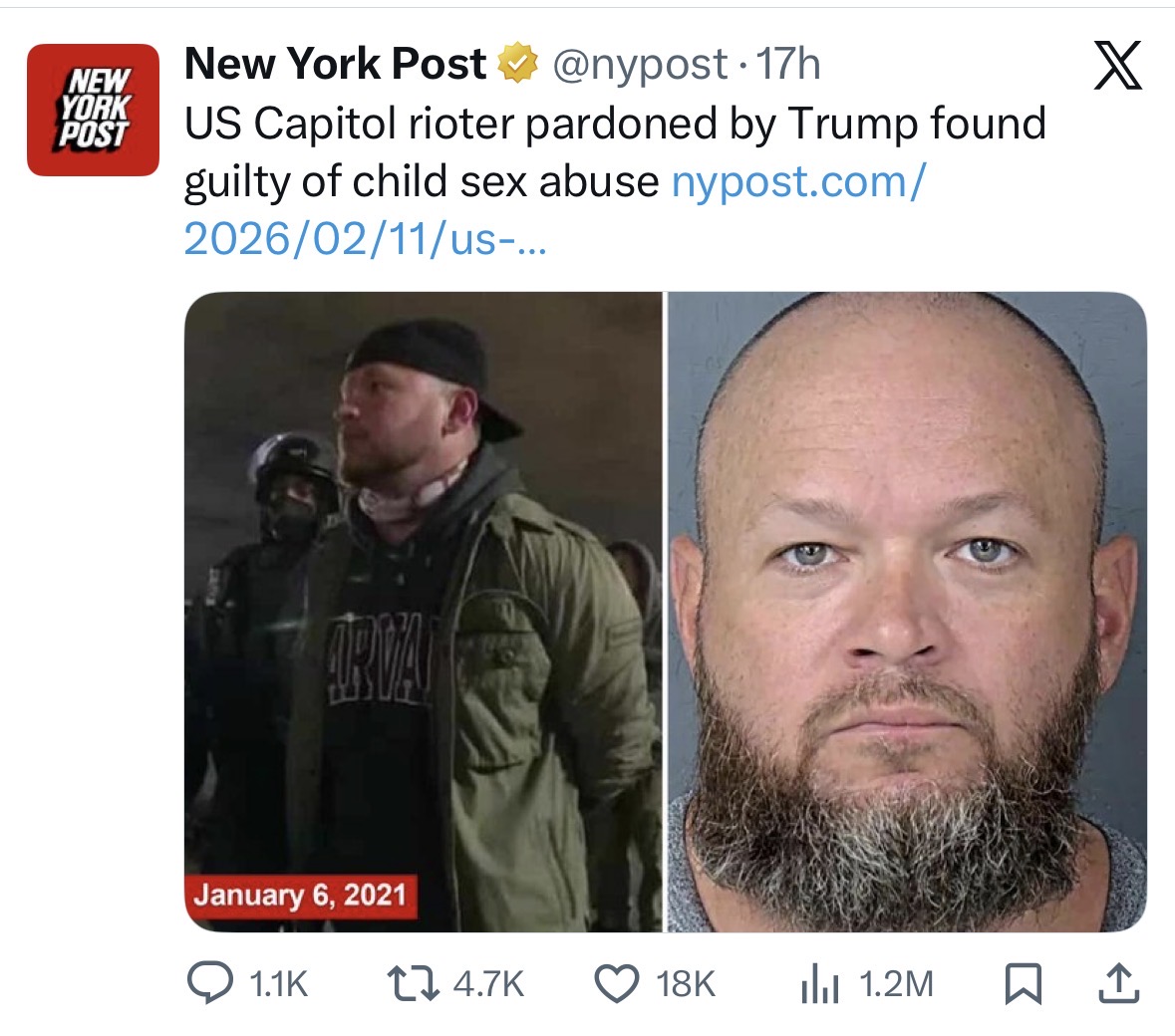Like the post with the heart icon

click(616, 983)
